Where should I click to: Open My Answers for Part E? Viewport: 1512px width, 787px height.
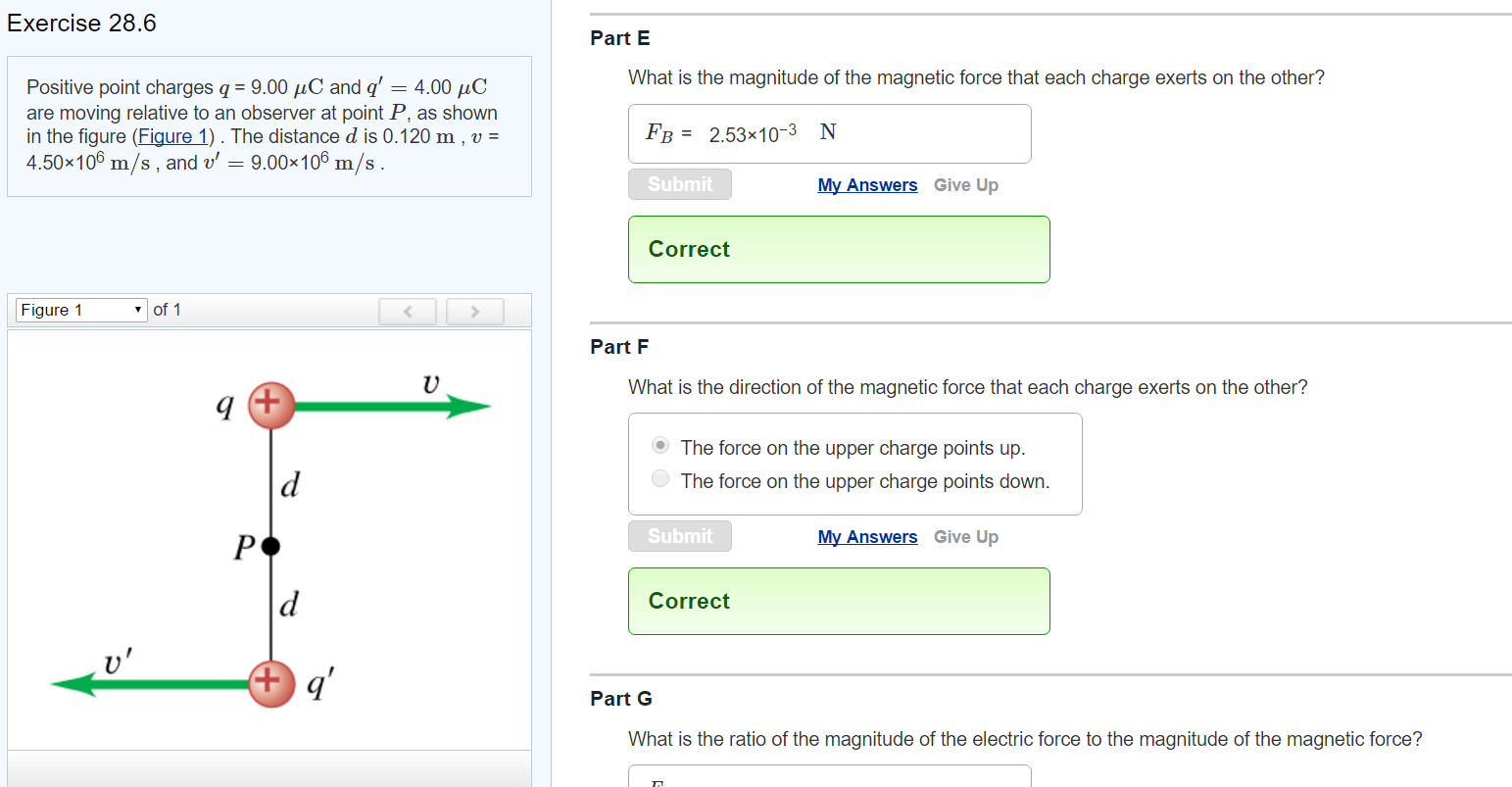pyautogui.click(x=866, y=184)
